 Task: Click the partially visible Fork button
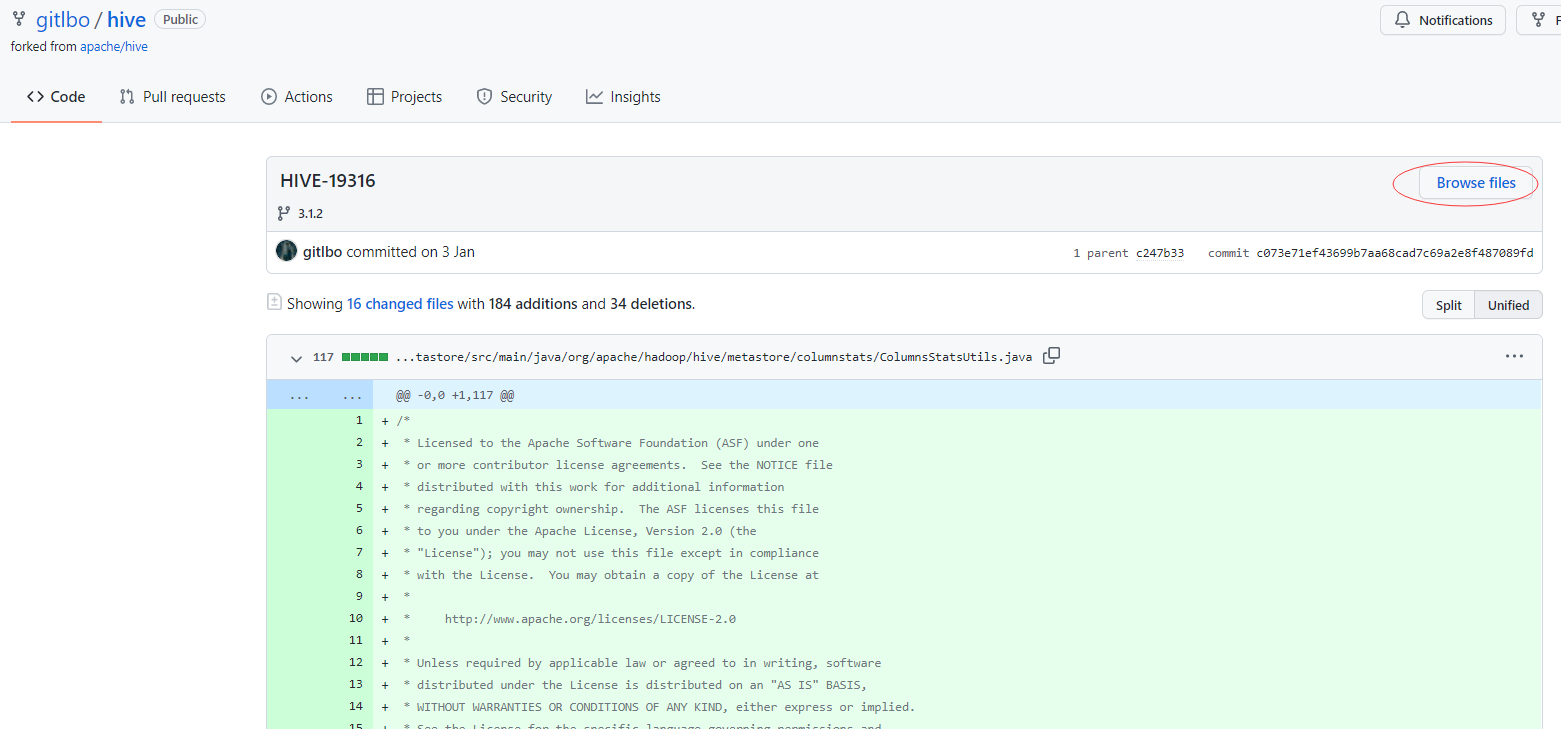pos(1539,20)
